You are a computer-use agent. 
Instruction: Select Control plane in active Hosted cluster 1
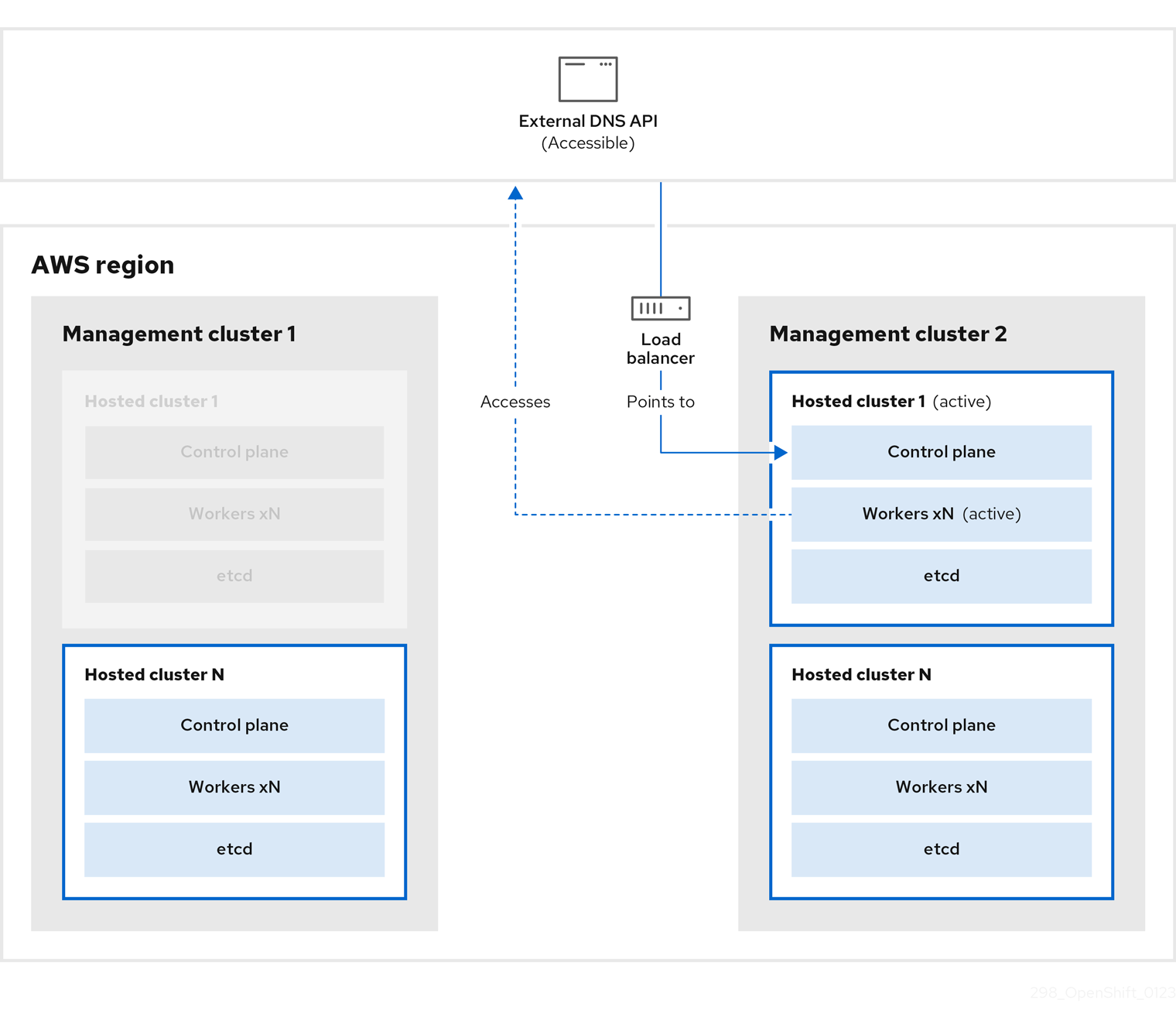click(x=941, y=452)
